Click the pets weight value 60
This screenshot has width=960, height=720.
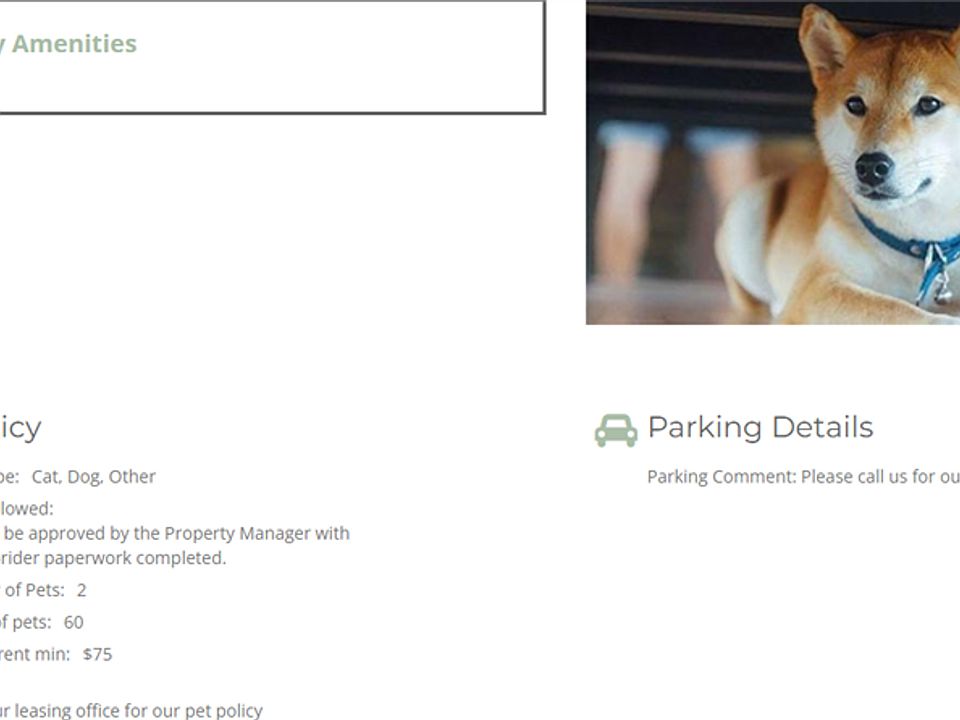74,623
